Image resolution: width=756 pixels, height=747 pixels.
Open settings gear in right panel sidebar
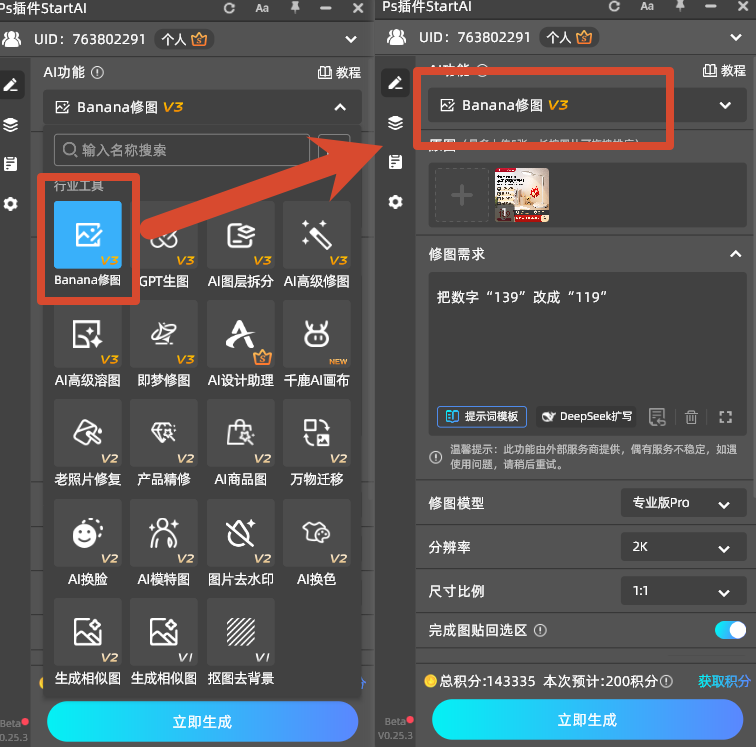click(x=395, y=202)
